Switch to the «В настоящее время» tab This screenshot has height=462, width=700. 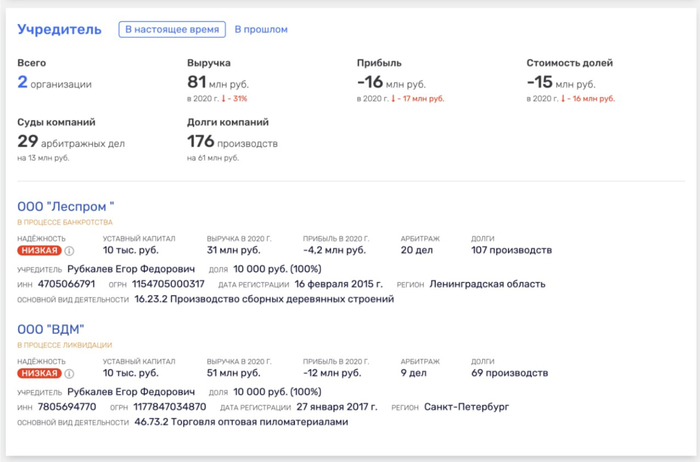coord(171,30)
